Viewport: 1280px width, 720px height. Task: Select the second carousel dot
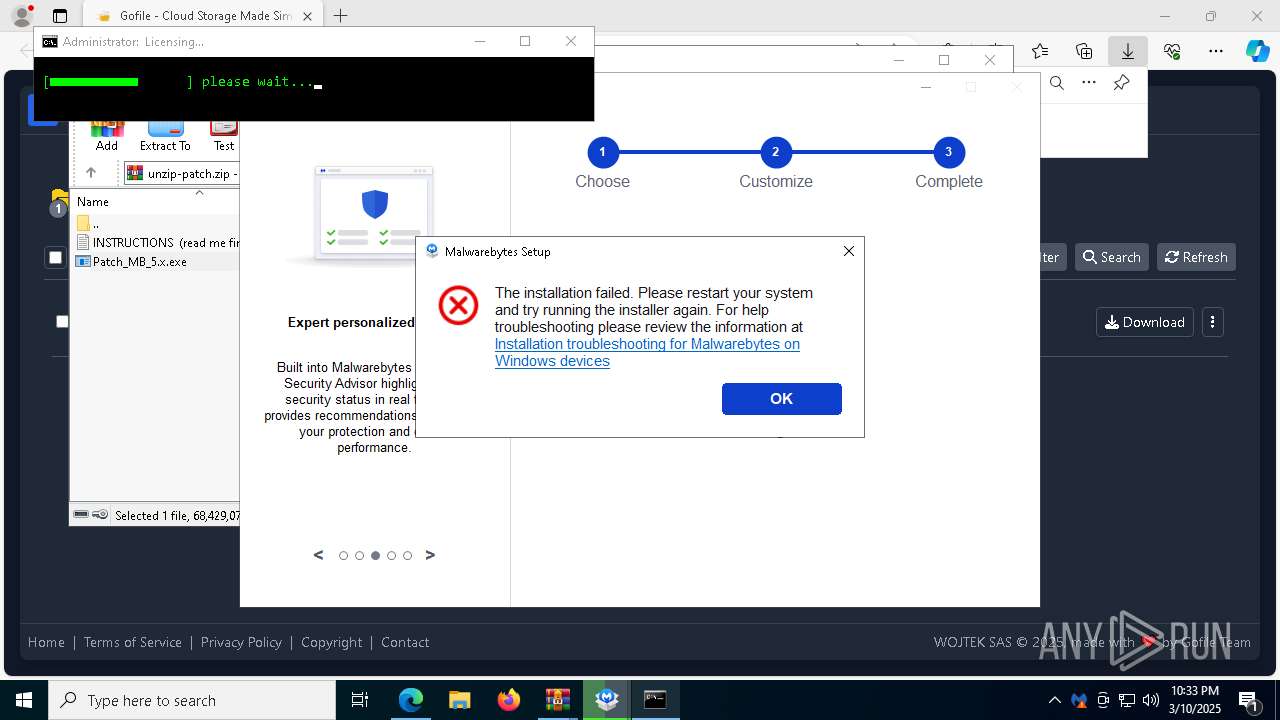coord(359,555)
